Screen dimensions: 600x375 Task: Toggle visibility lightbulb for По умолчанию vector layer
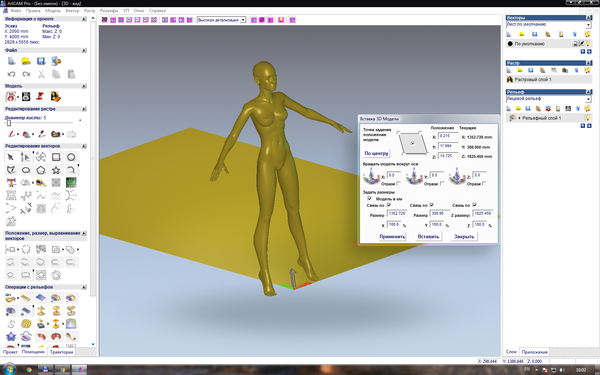click(x=588, y=44)
